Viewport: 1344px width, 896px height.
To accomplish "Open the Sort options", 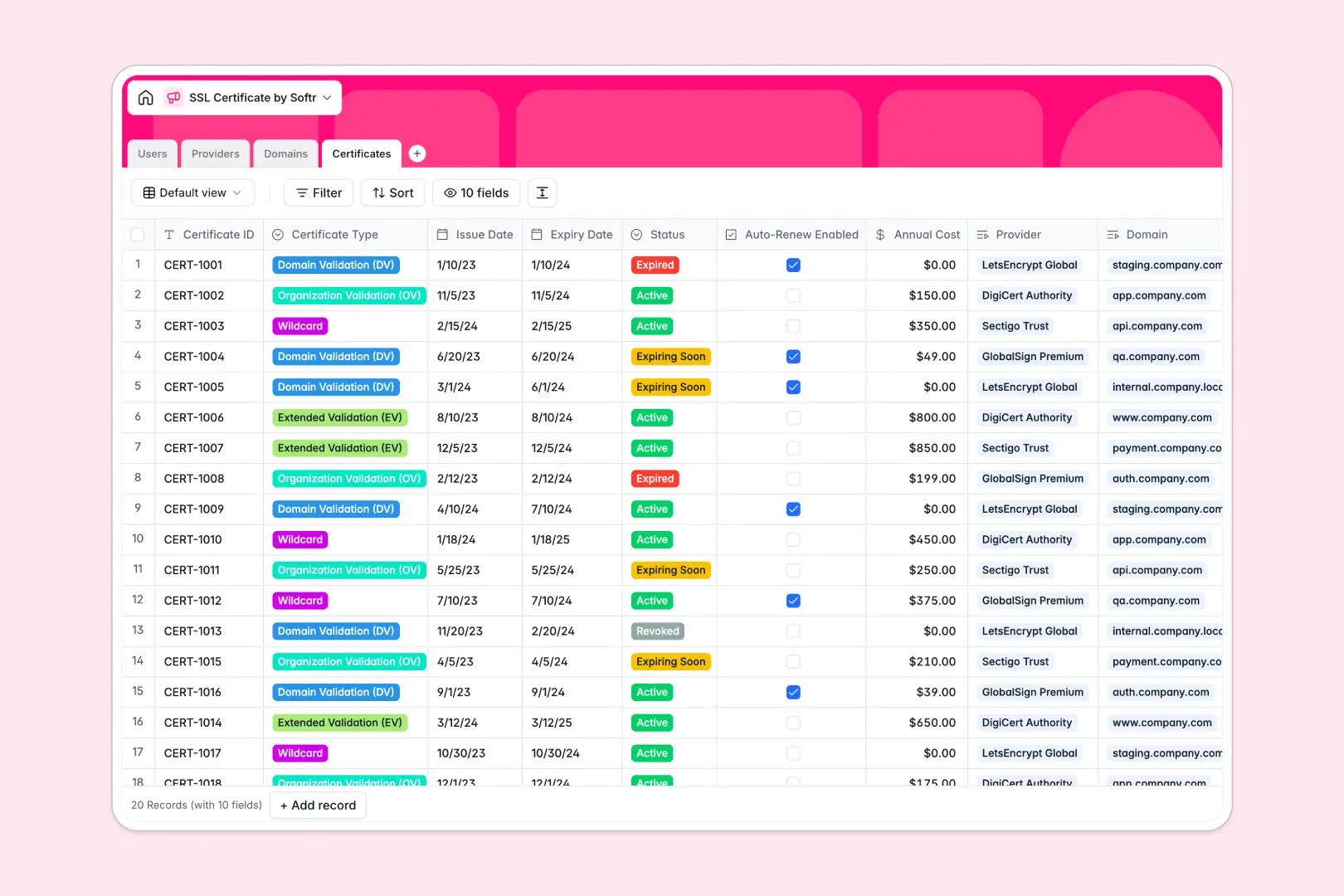I will pos(392,192).
